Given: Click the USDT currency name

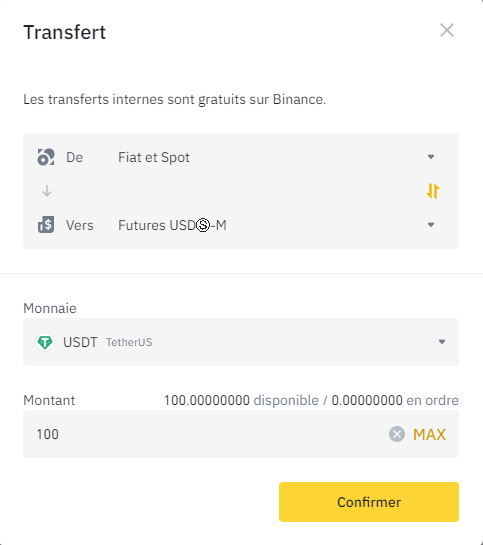Looking at the screenshot, I should pyautogui.click(x=80, y=342).
